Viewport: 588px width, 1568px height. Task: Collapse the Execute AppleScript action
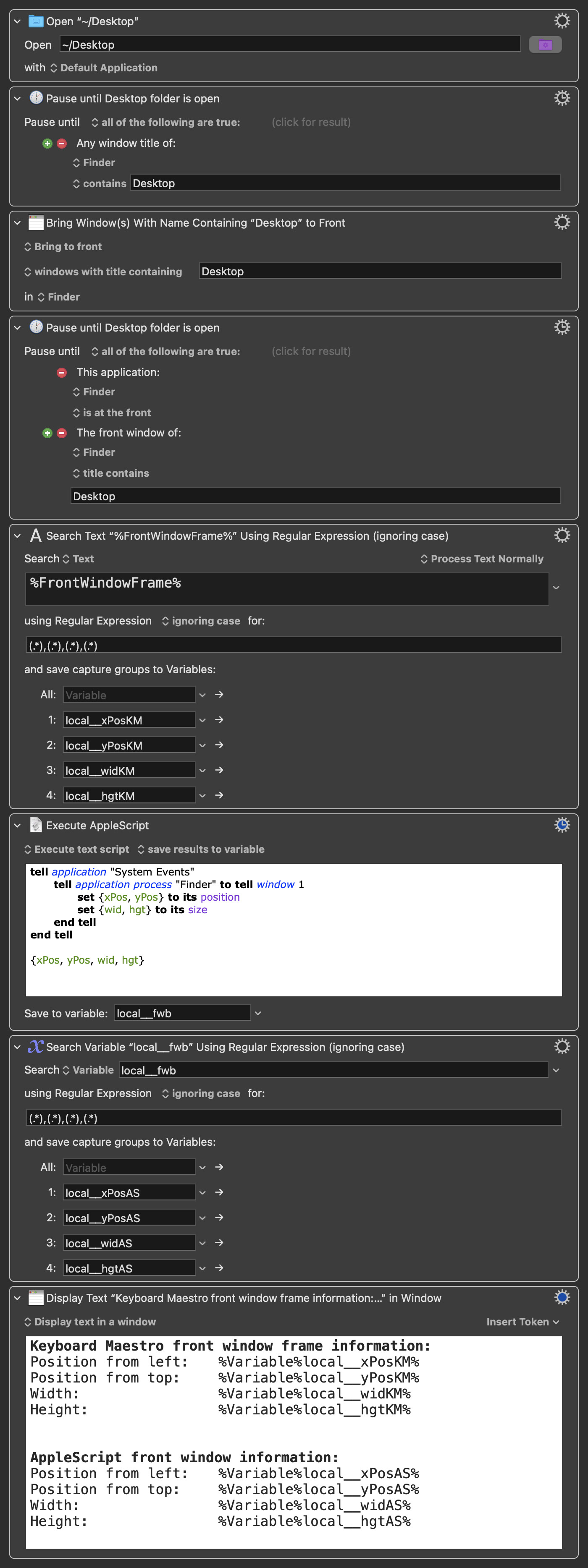click(18, 826)
